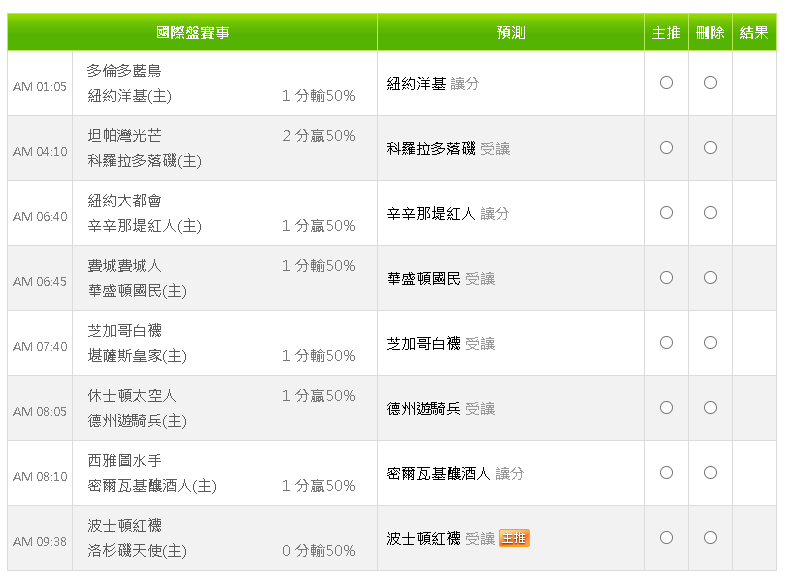Click the 預測 column header
Image resolution: width=786 pixels, height=579 pixels.
(x=511, y=33)
